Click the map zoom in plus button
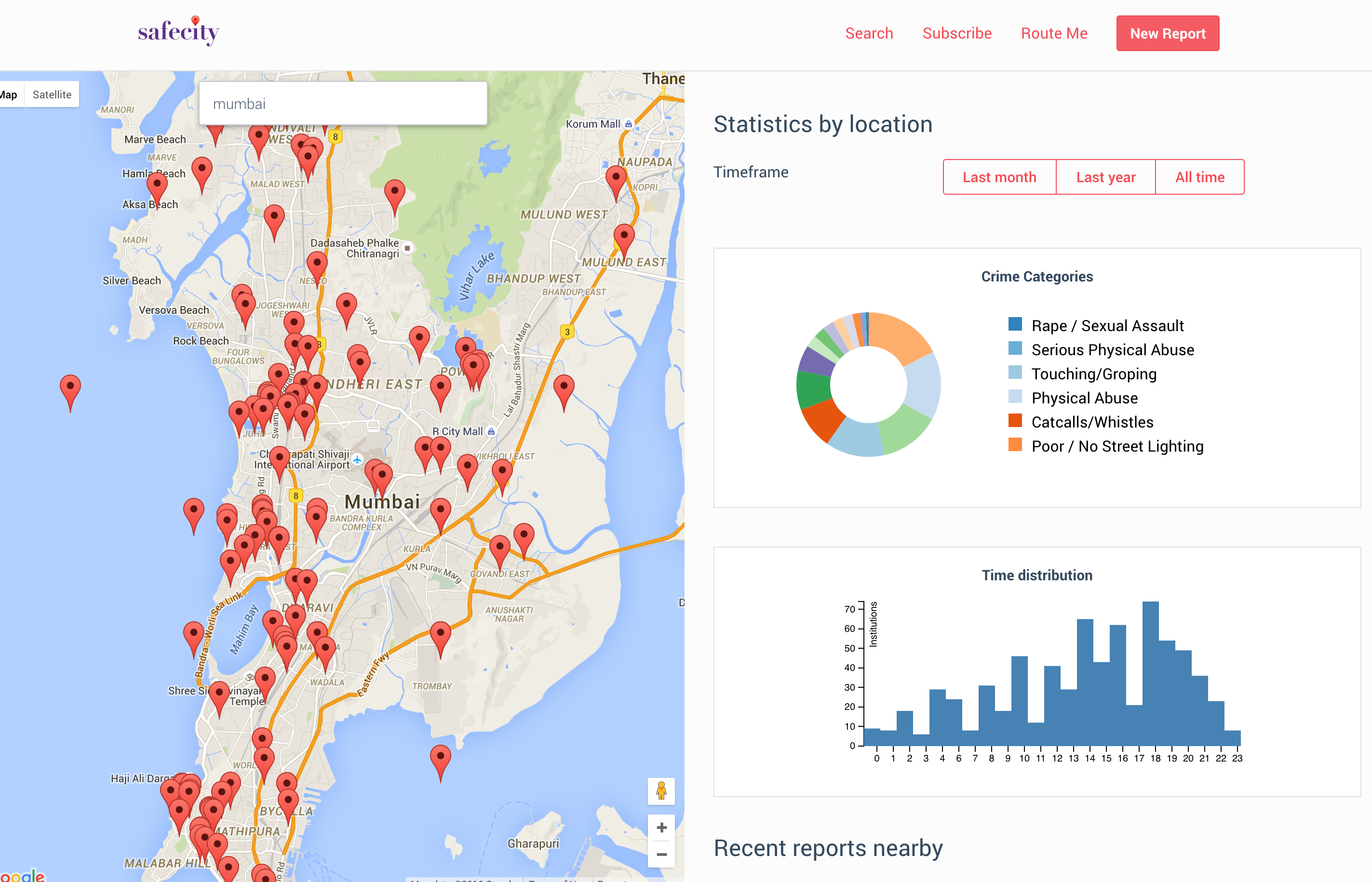1372x882 pixels. coord(661,828)
